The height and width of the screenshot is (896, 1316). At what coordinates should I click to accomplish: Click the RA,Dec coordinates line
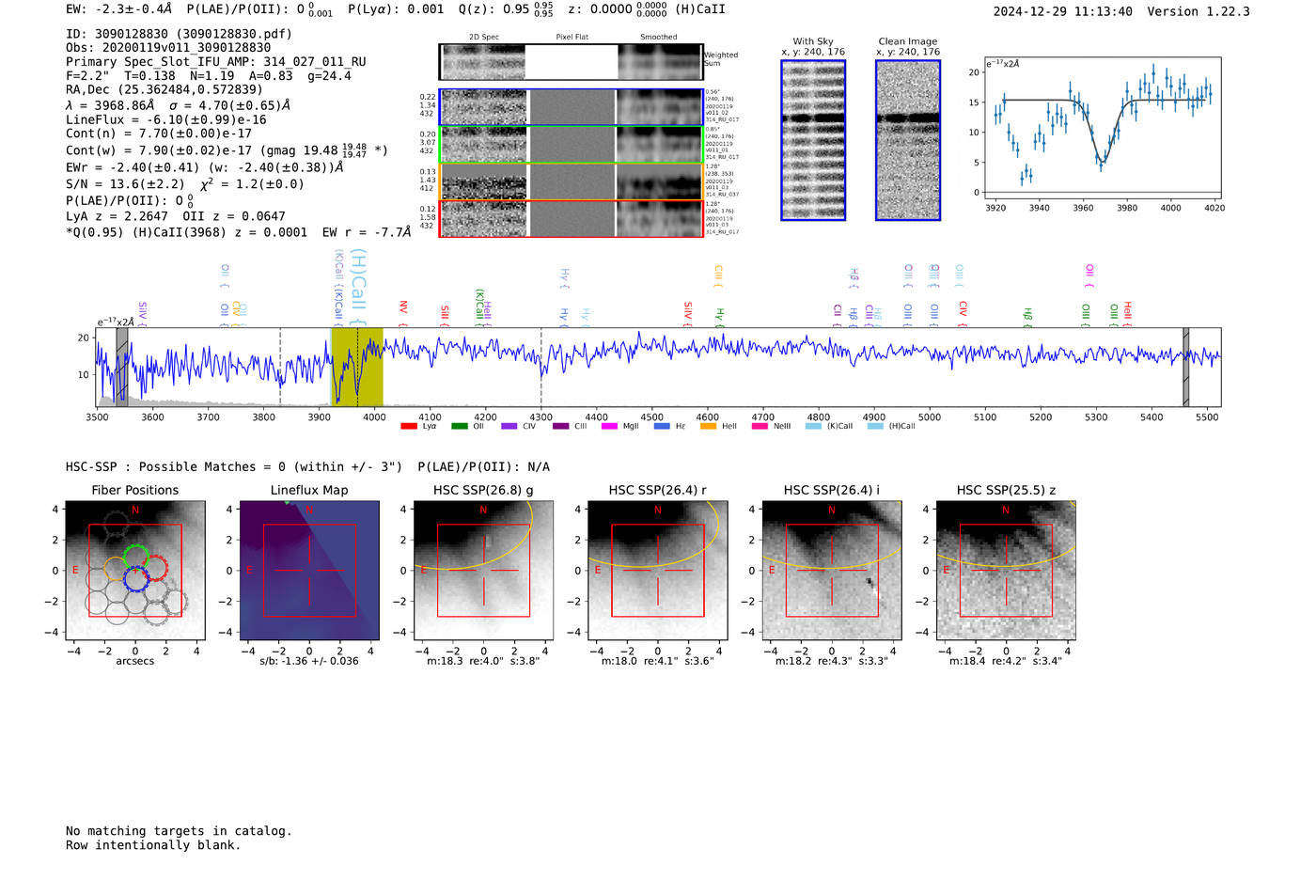click(164, 90)
